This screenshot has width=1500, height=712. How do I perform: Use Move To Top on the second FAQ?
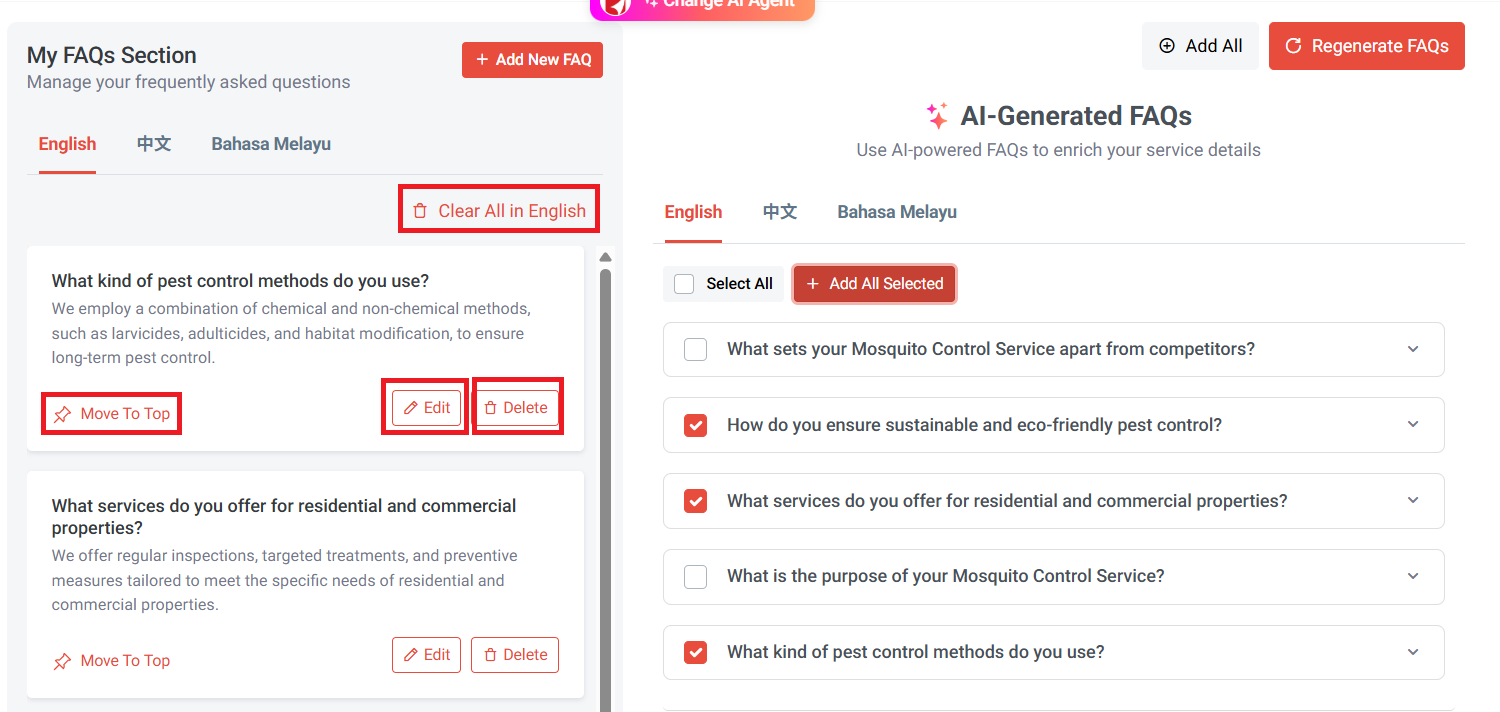[x=110, y=660]
